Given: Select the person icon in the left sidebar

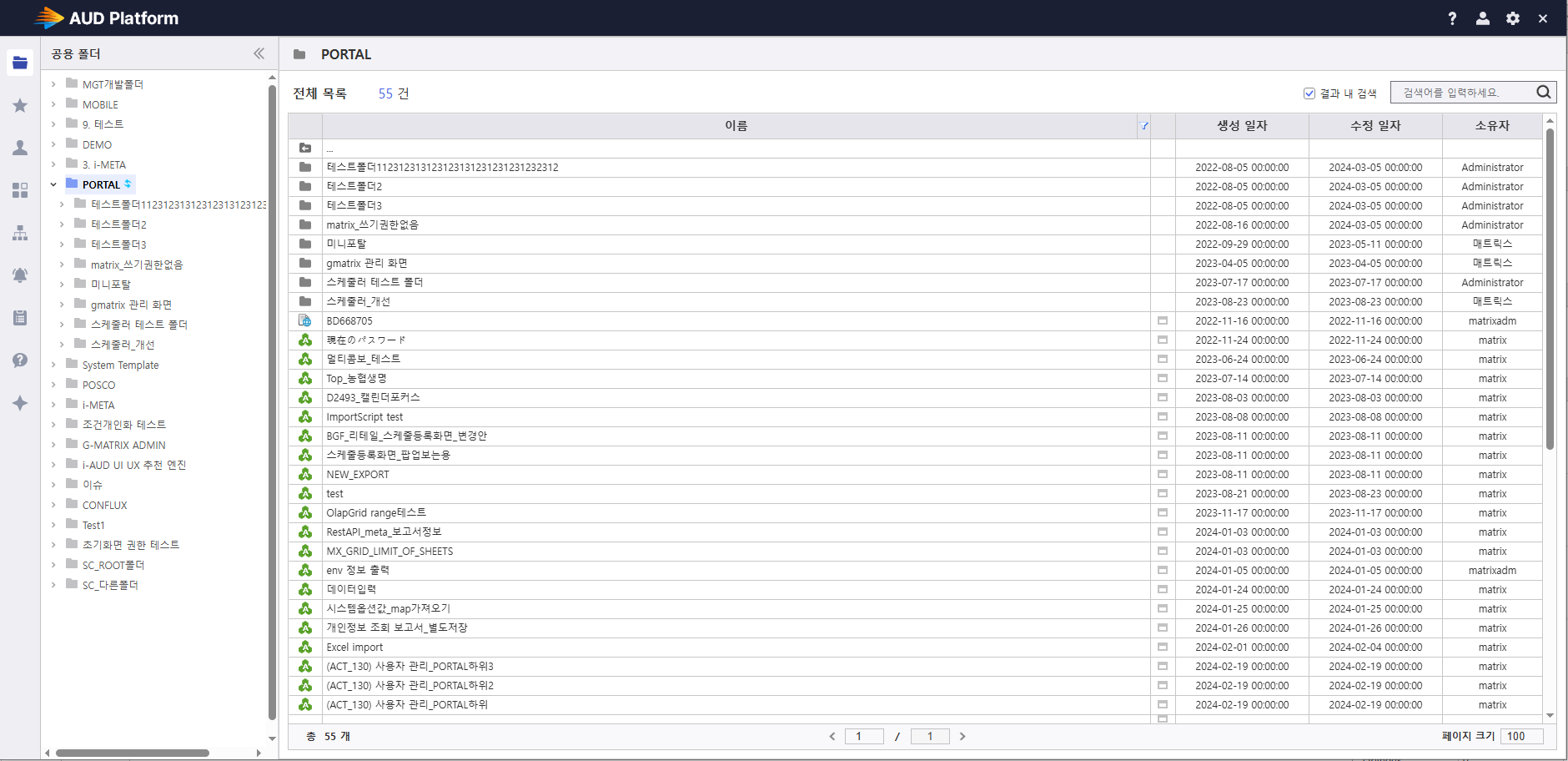Looking at the screenshot, I should pos(20,148).
